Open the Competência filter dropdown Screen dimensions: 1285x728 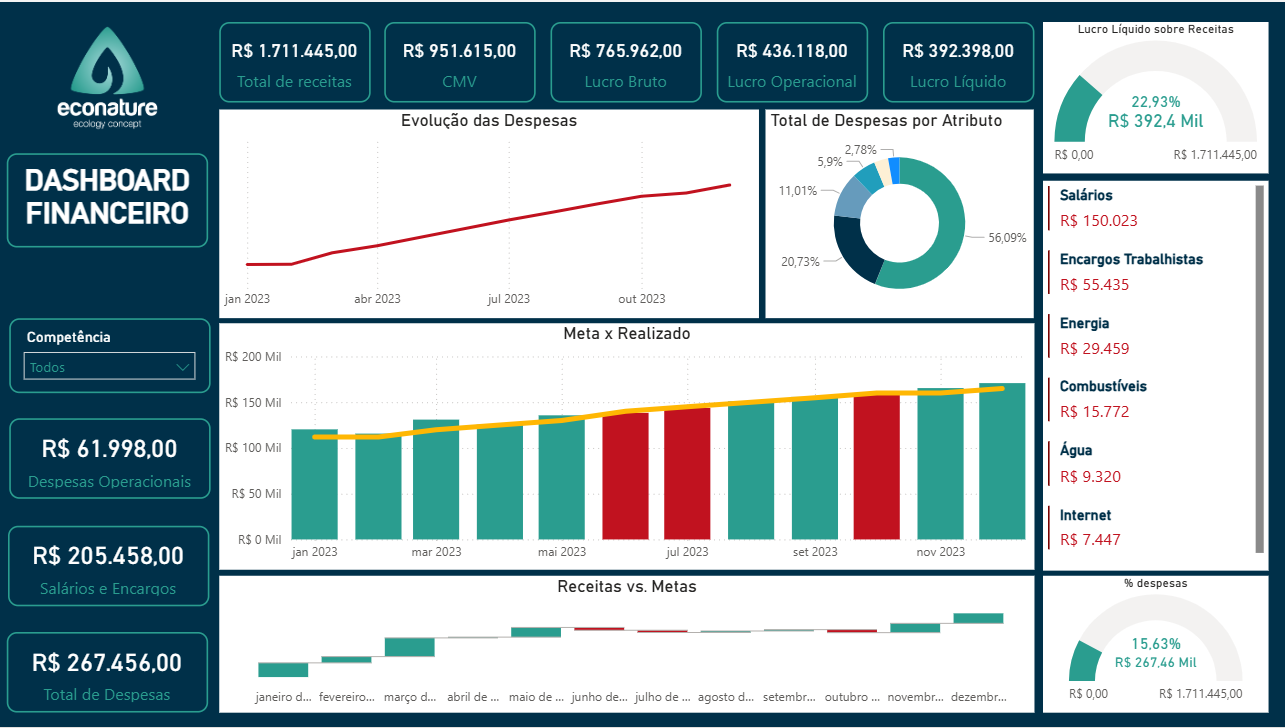[x=107, y=366]
